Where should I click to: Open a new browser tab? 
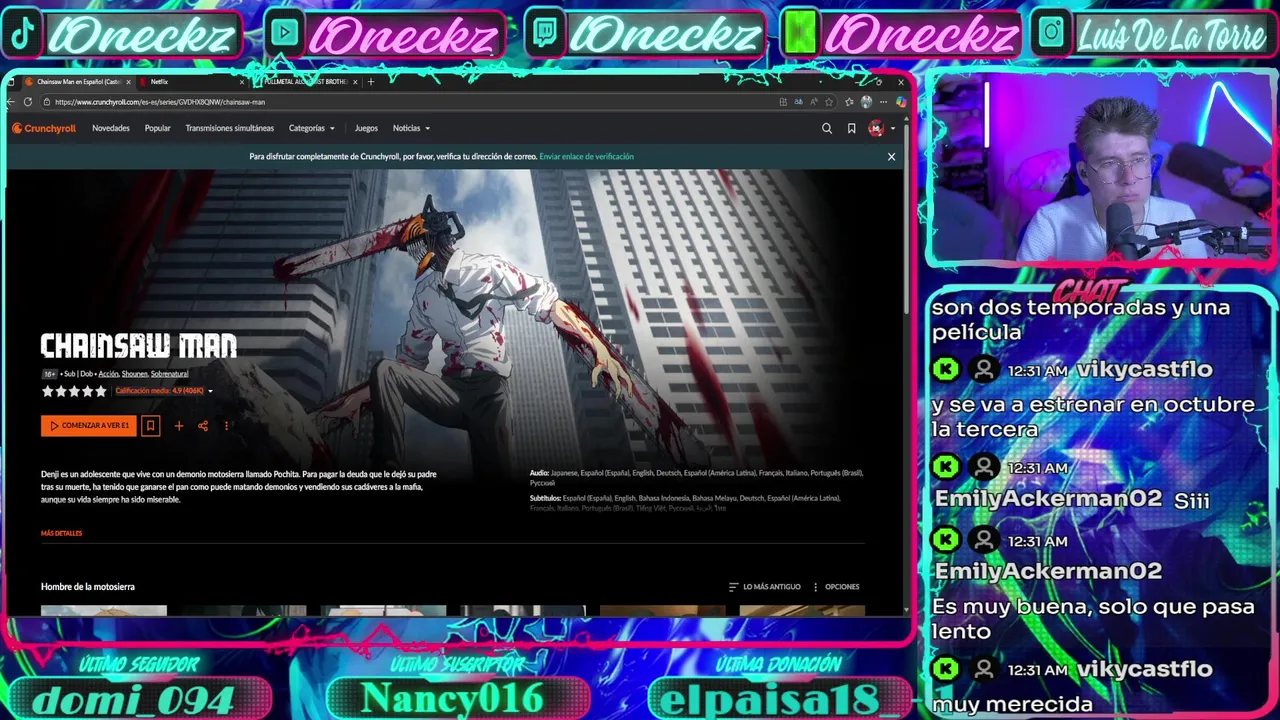371,82
